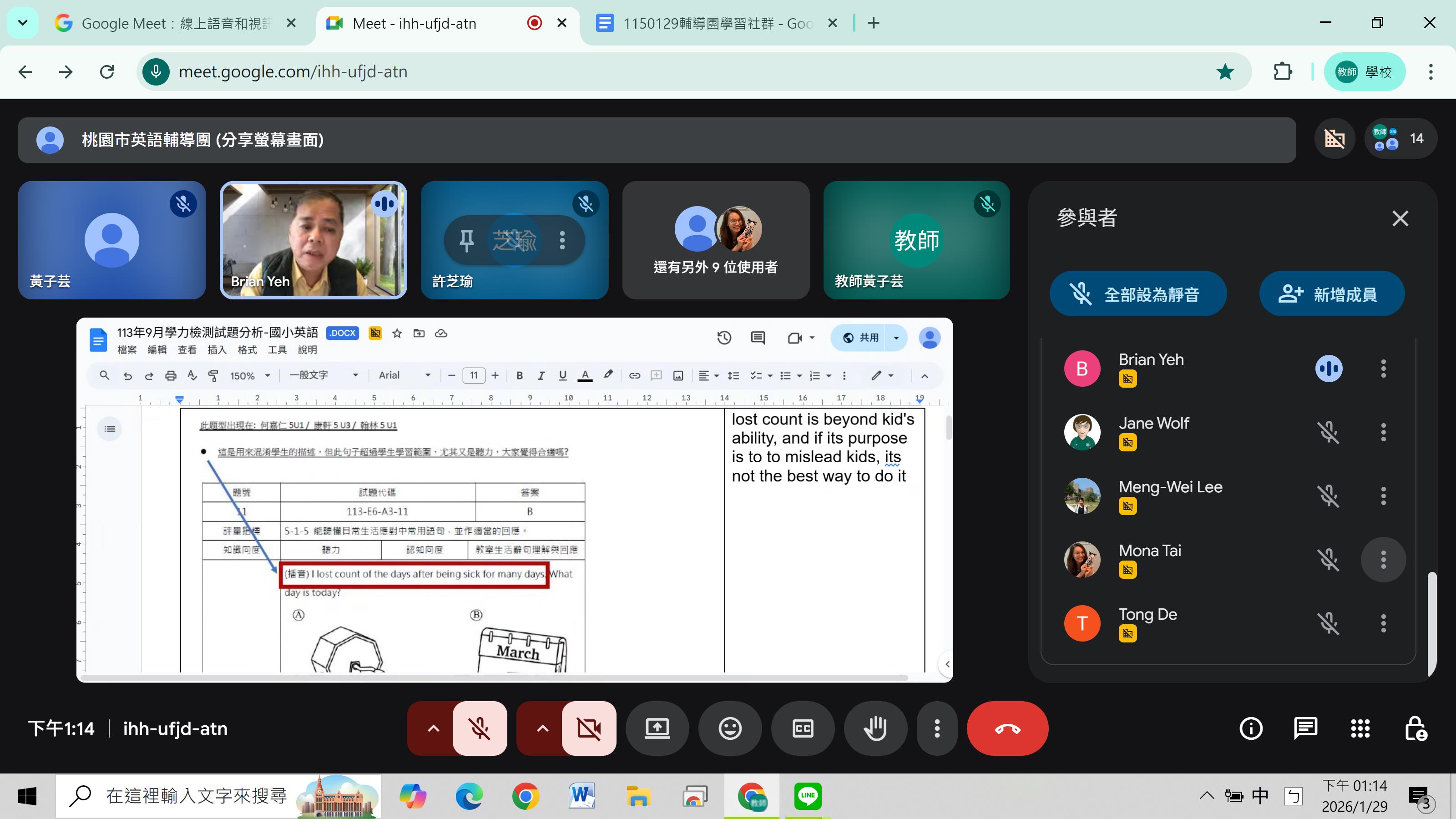Open the activities grid icon
The width and height of the screenshot is (1456, 819).
[x=1360, y=728]
